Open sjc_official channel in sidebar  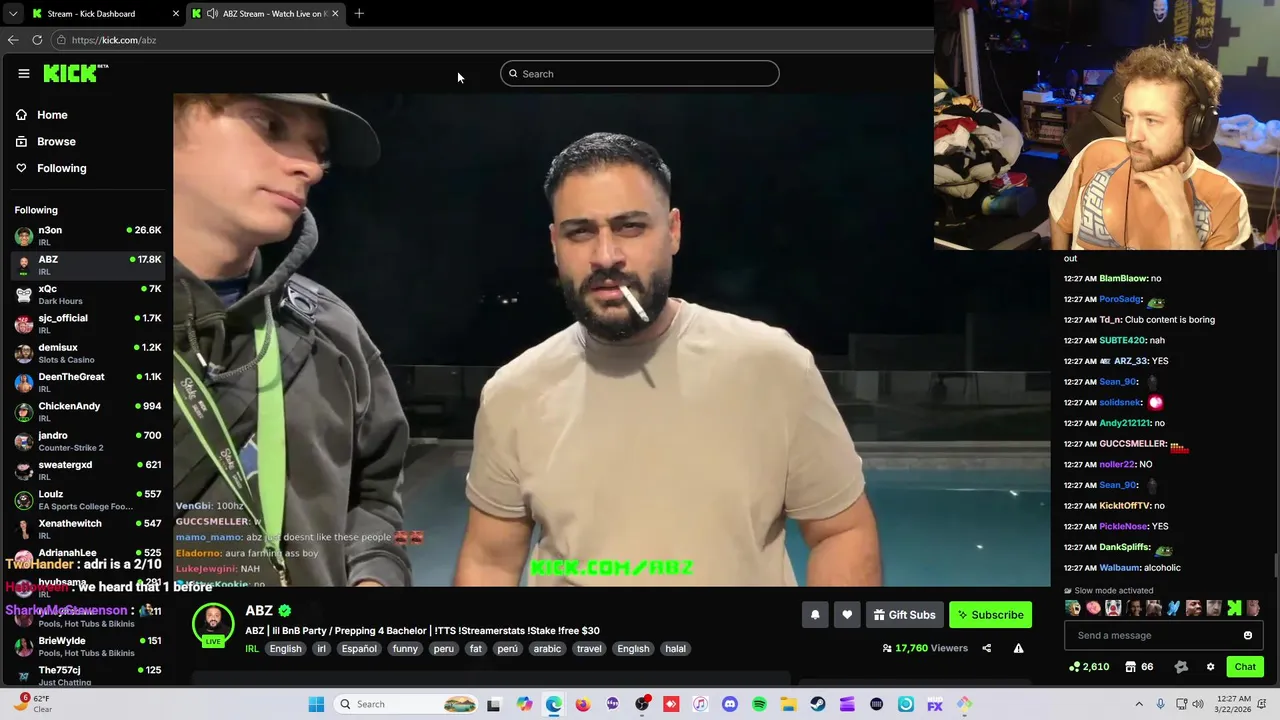(x=88, y=324)
